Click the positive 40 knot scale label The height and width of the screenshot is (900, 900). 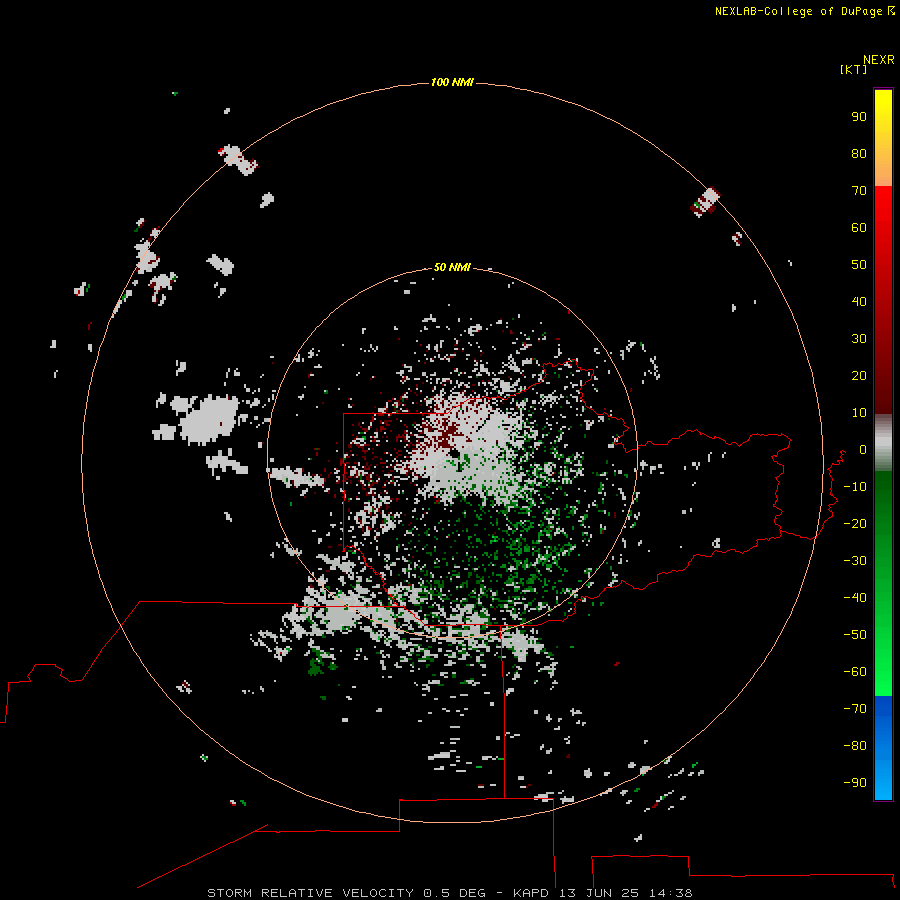pyautogui.click(x=859, y=301)
